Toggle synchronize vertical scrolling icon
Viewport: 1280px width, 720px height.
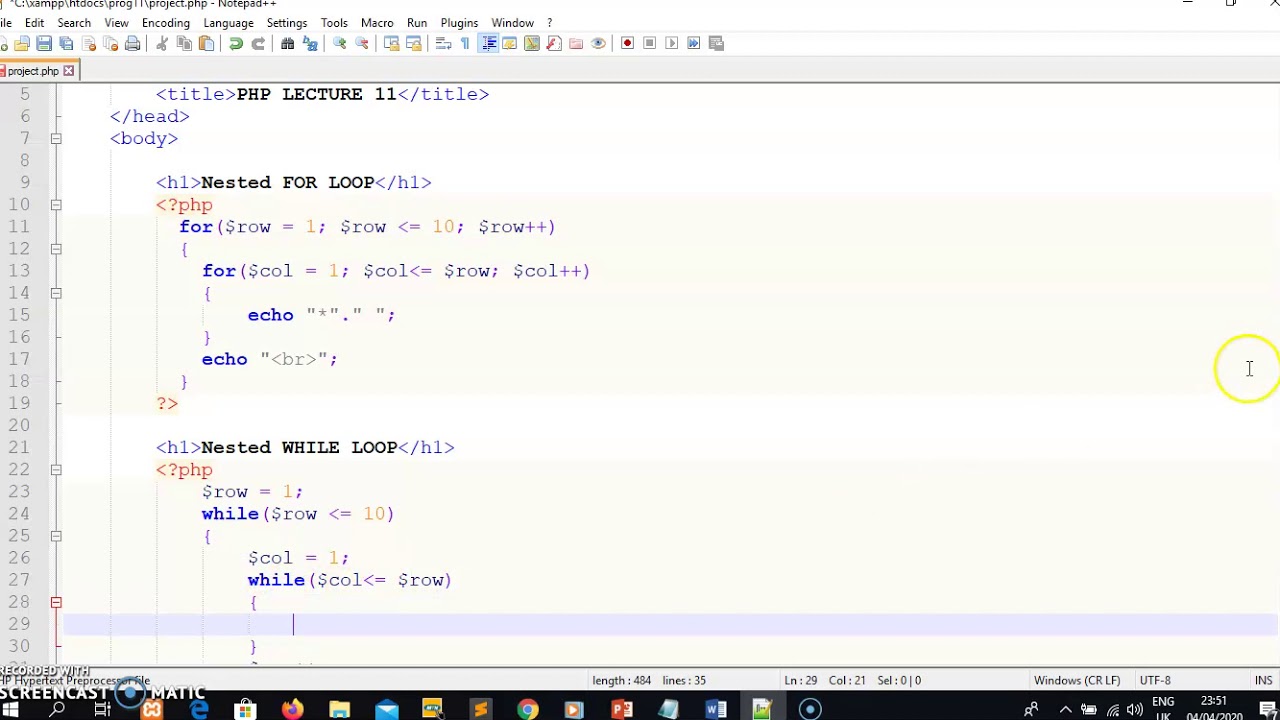click(392, 43)
